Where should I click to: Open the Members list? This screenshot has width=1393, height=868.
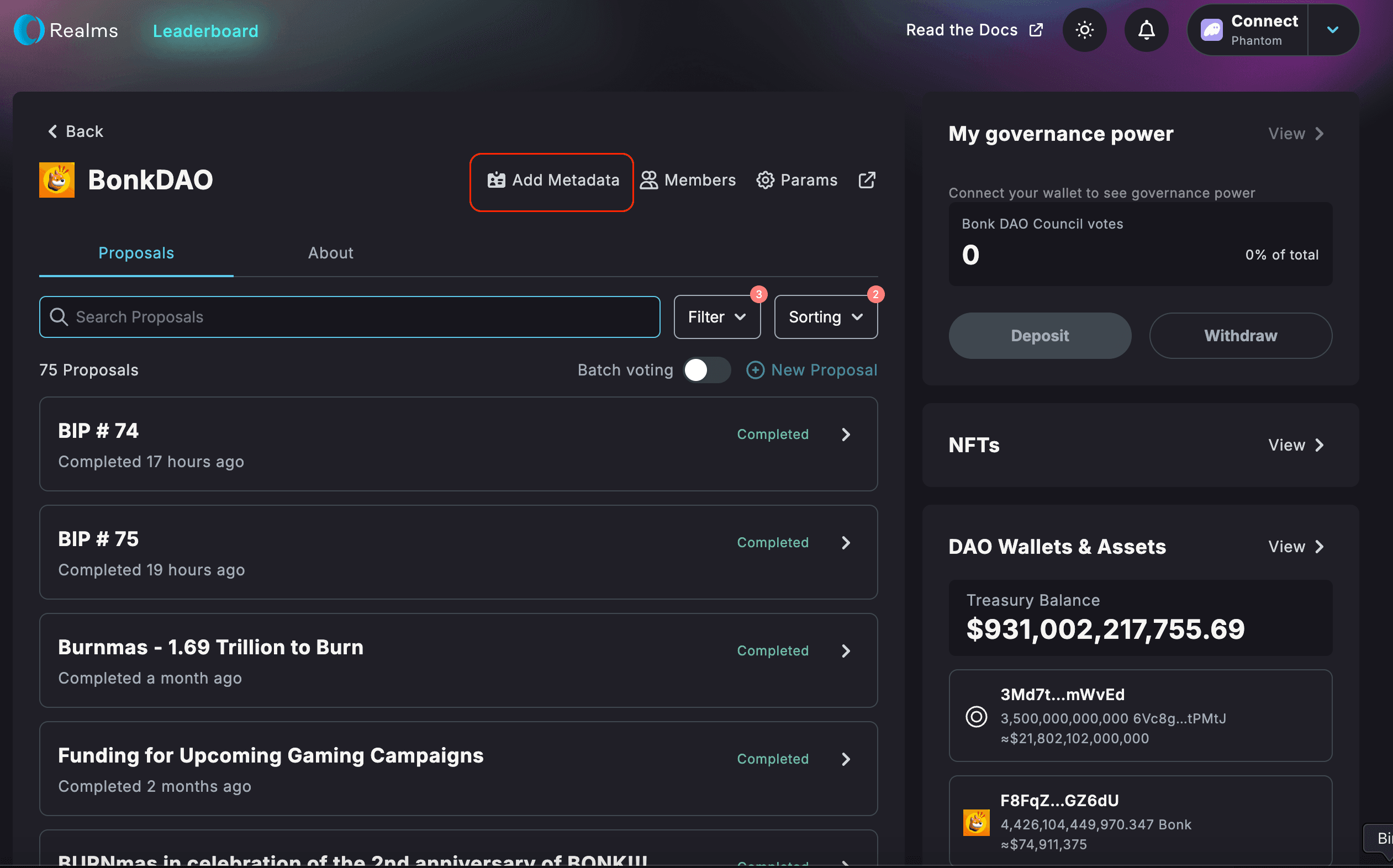[x=688, y=180]
